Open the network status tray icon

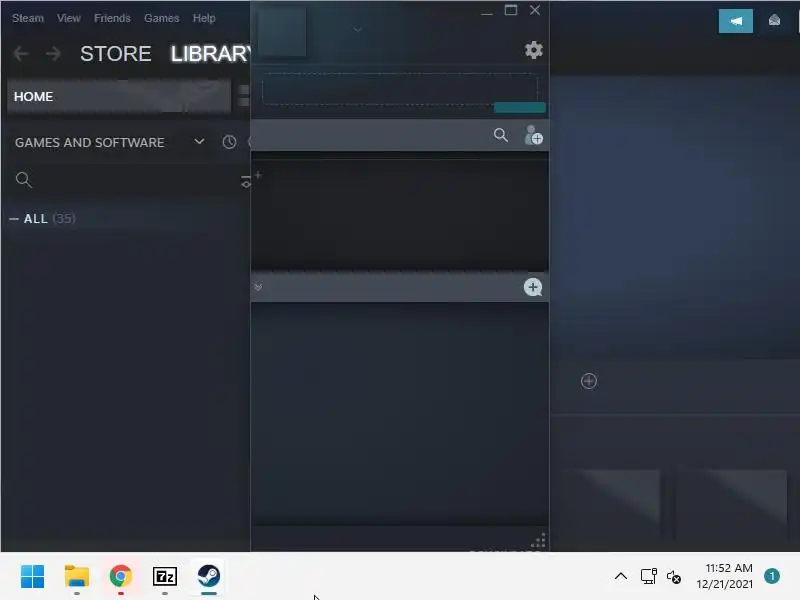point(649,577)
